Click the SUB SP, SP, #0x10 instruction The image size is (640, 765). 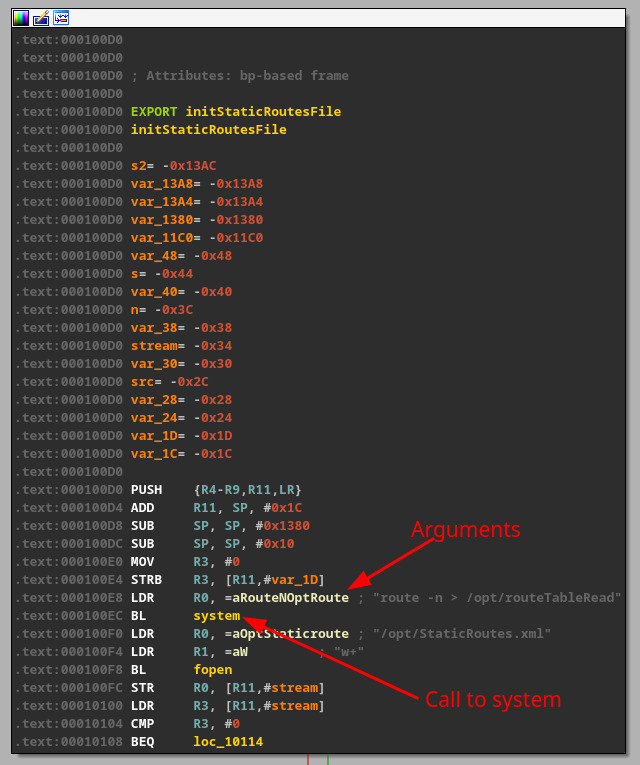click(x=212, y=544)
